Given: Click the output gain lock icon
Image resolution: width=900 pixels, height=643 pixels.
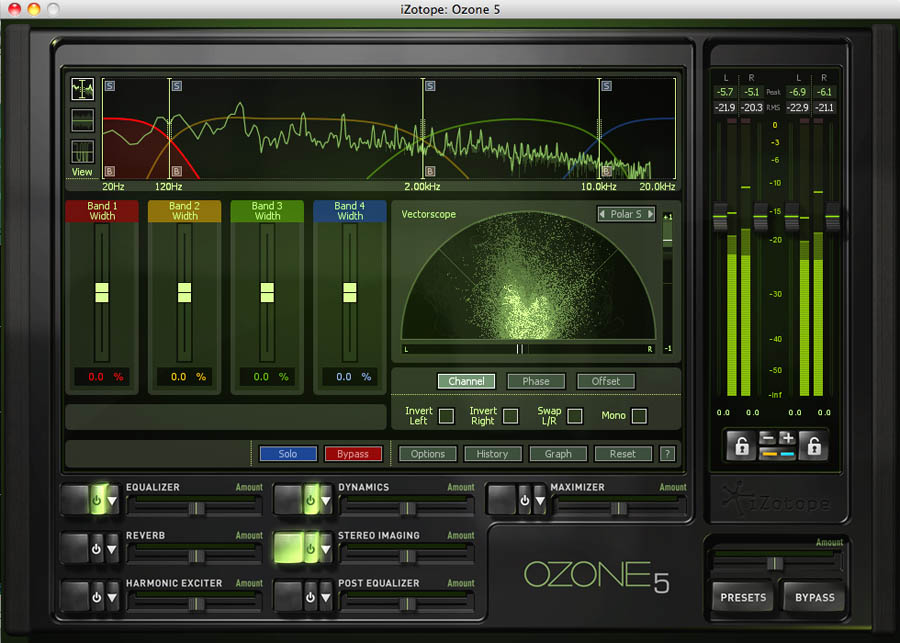Looking at the screenshot, I should click(813, 446).
